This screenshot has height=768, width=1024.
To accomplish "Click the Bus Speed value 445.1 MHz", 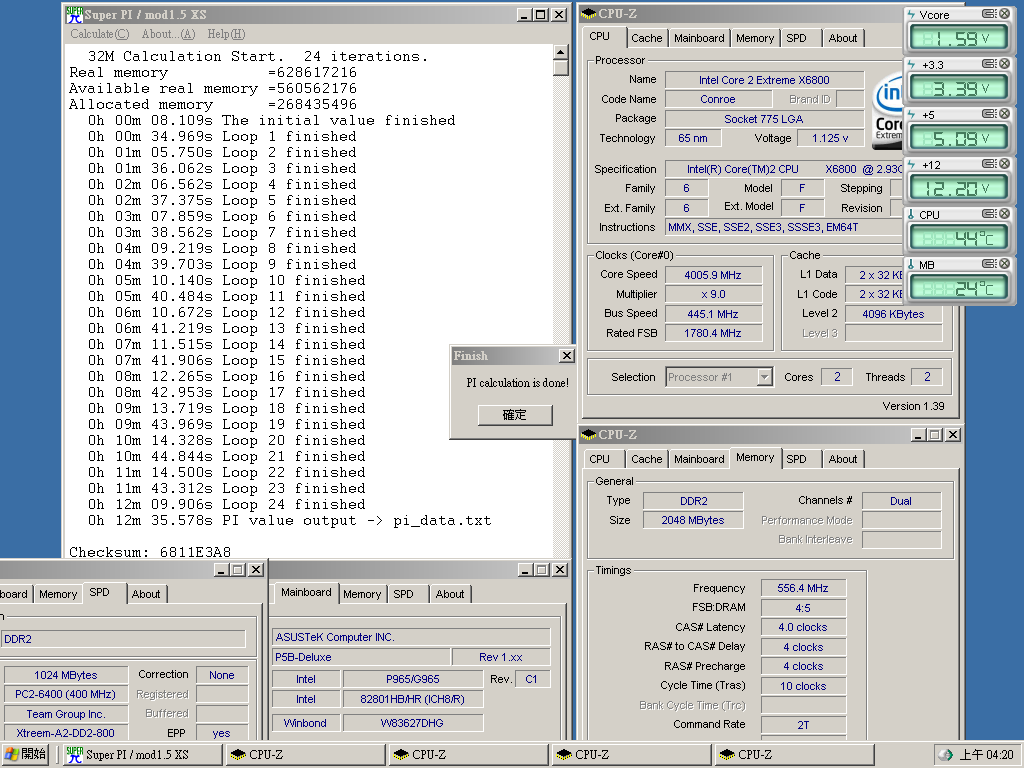I will click(713, 314).
